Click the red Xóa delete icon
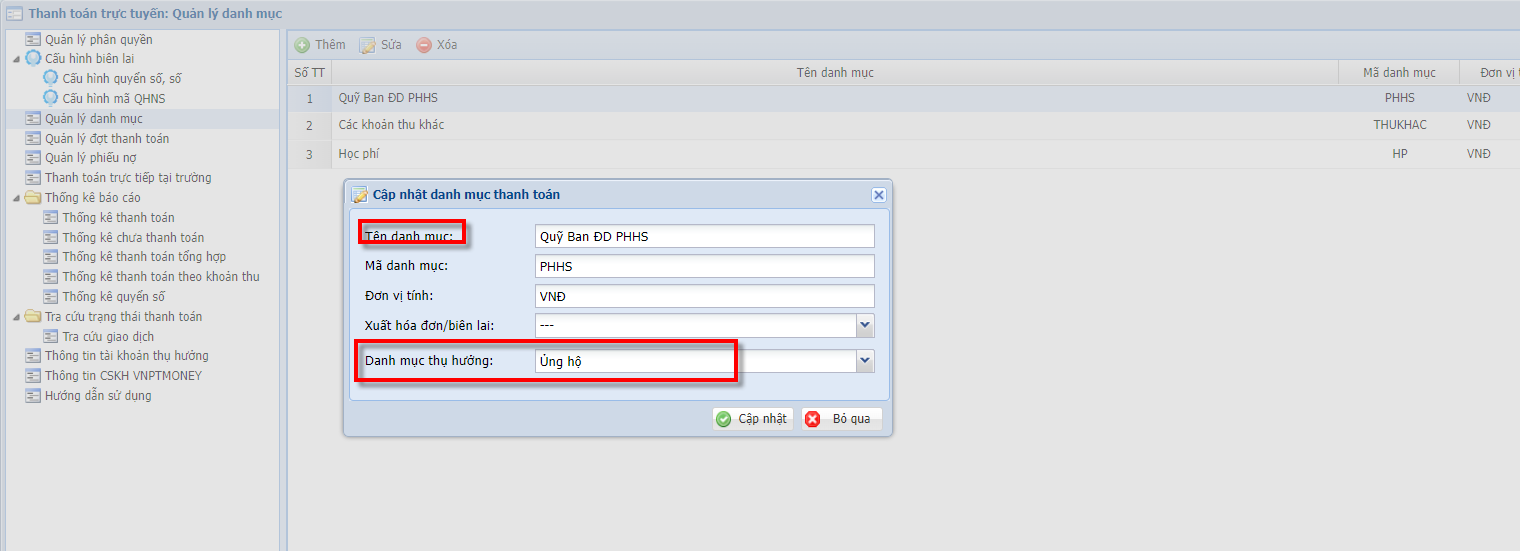This screenshot has width=1520, height=551. 424,45
